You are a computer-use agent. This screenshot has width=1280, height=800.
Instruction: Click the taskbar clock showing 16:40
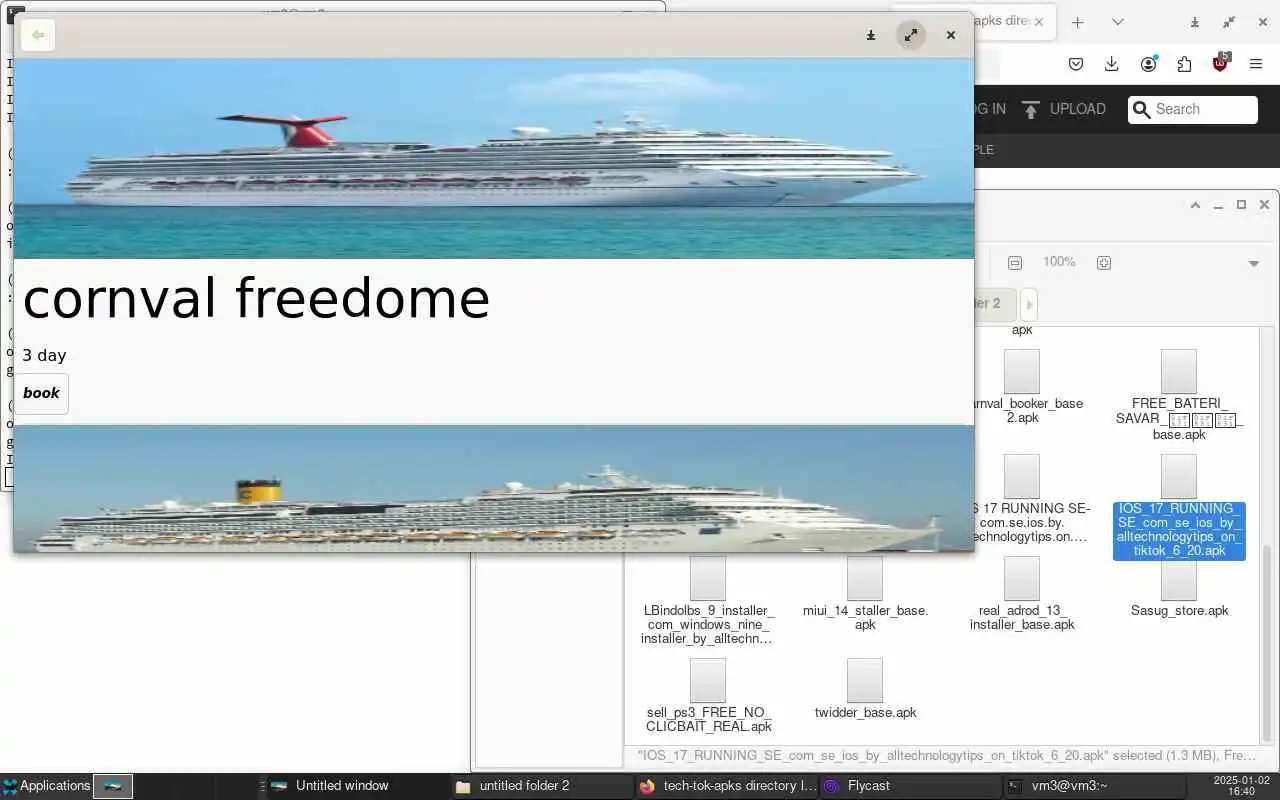click(1241, 786)
